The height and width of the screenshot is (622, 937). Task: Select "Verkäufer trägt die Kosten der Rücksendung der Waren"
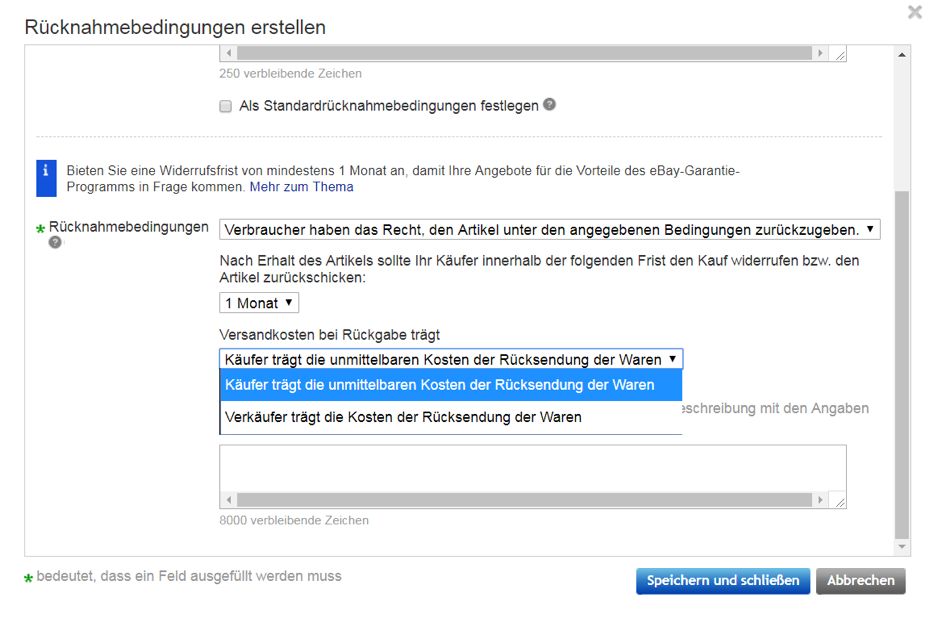coord(400,416)
